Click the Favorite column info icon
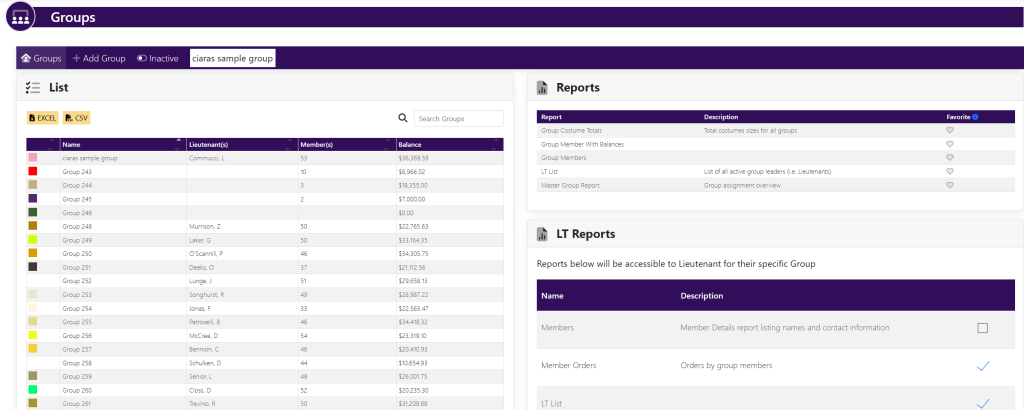1024x410 pixels. coord(975,117)
